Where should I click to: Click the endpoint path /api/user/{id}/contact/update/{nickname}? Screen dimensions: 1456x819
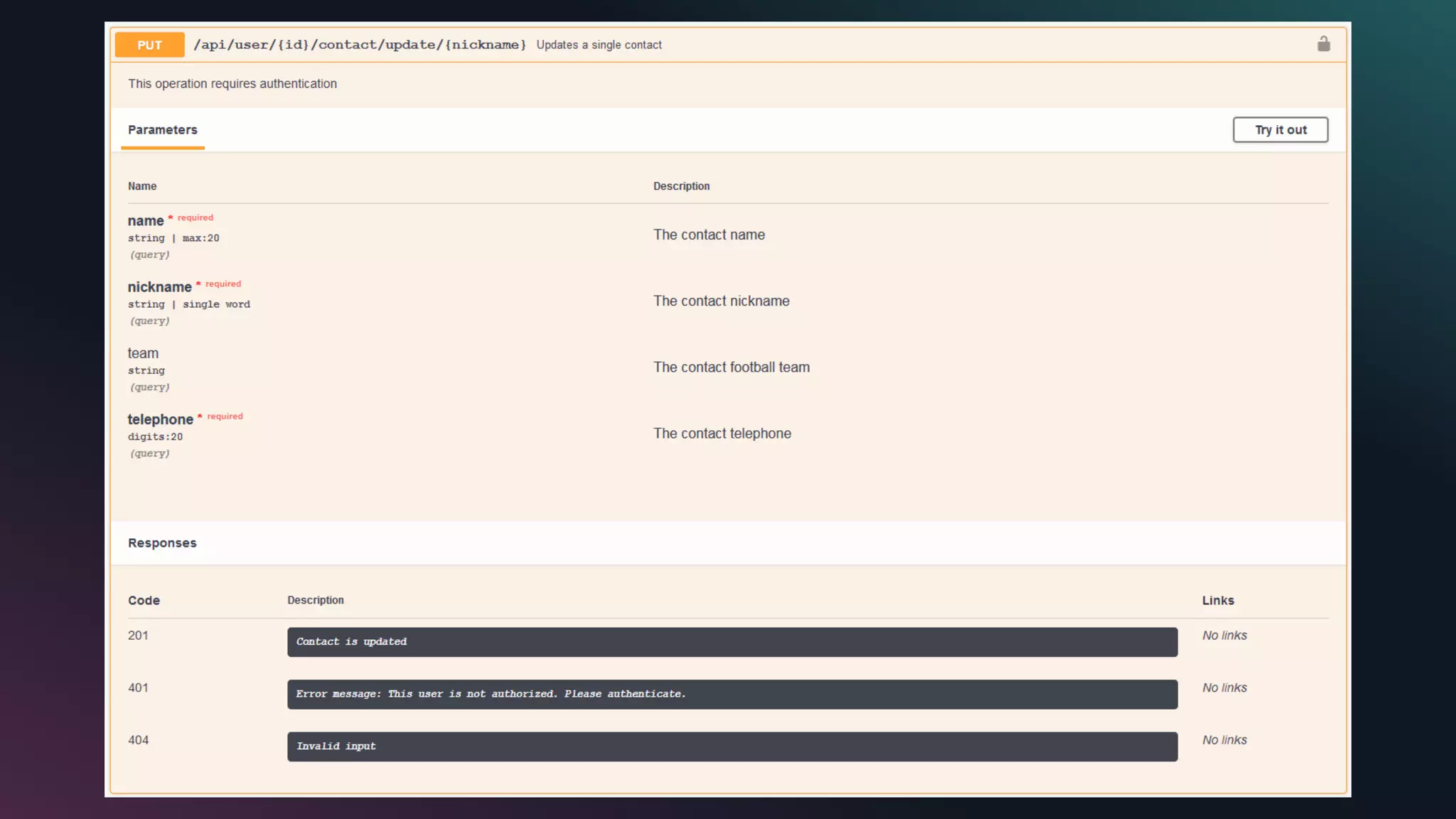tap(360, 45)
